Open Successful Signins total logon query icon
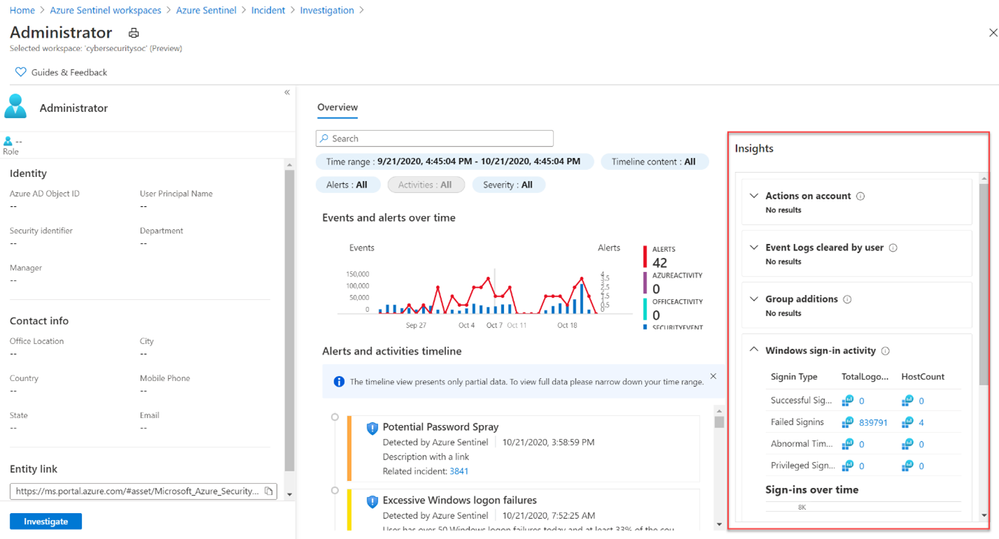This screenshot has height=539, width=999. pyautogui.click(x=847, y=400)
